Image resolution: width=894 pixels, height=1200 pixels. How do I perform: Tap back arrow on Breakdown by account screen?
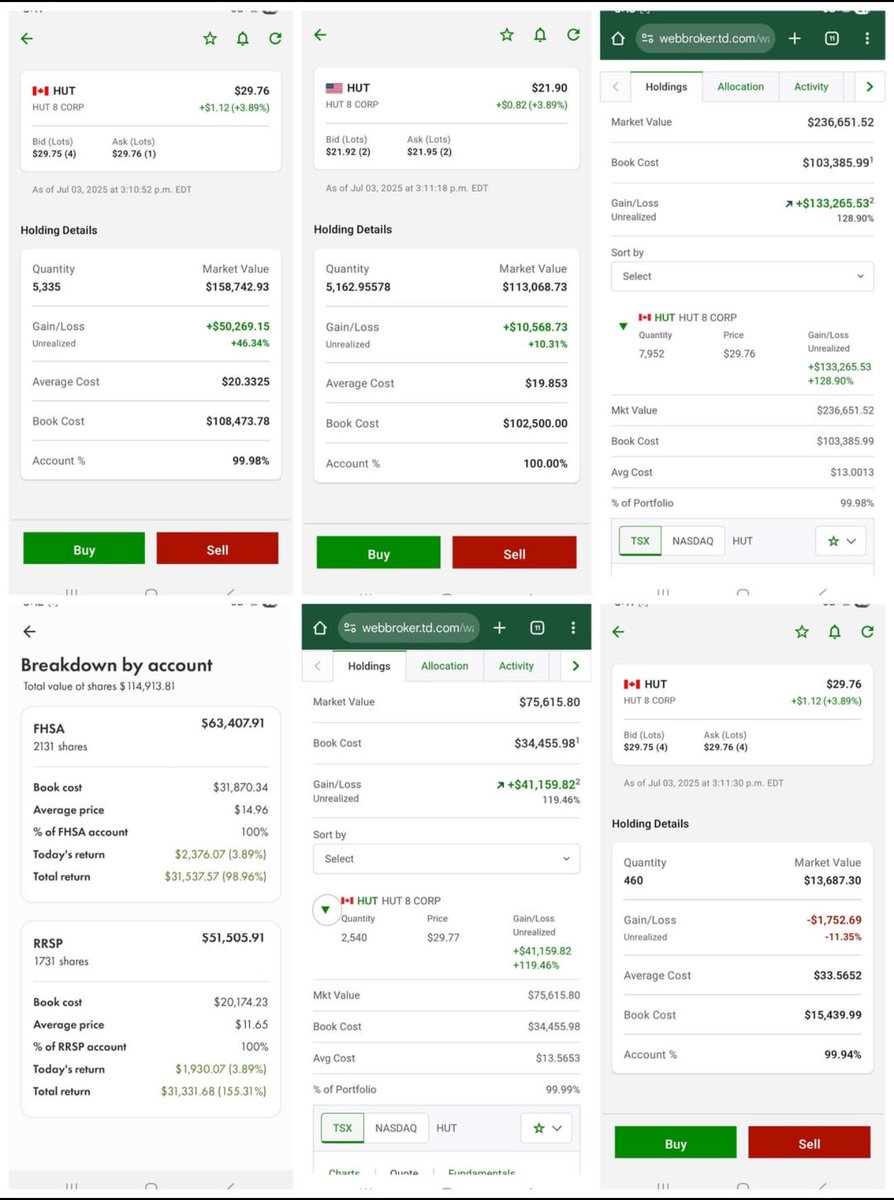click(x=29, y=632)
